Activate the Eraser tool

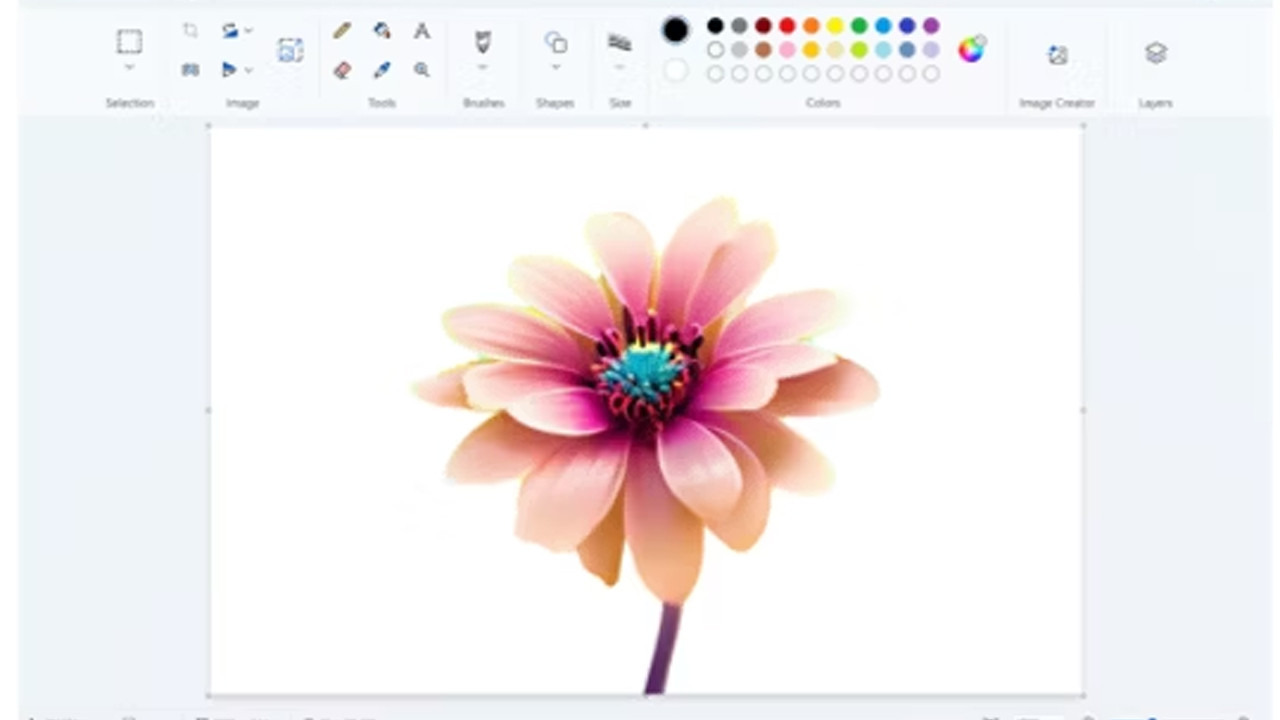pyautogui.click(x=342, y=70)
